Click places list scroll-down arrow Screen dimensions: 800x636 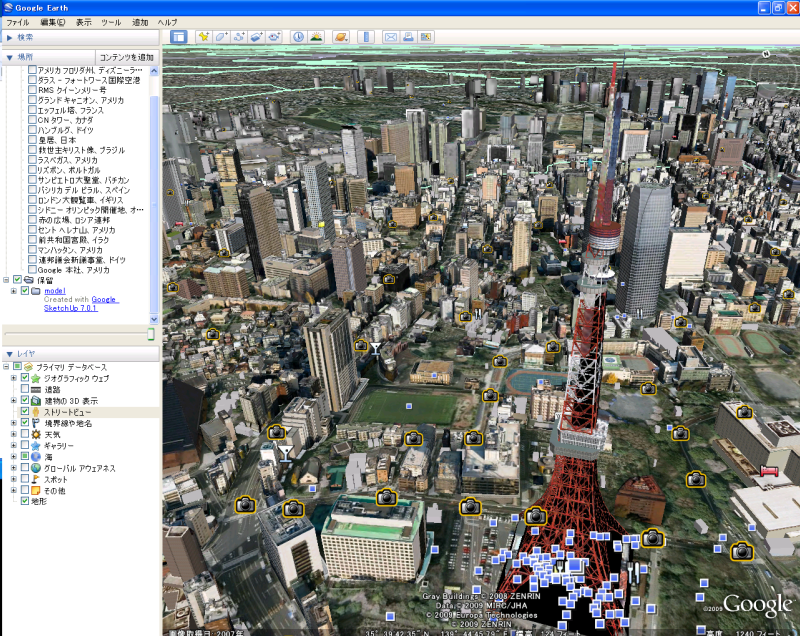click(x=154, y=319)
